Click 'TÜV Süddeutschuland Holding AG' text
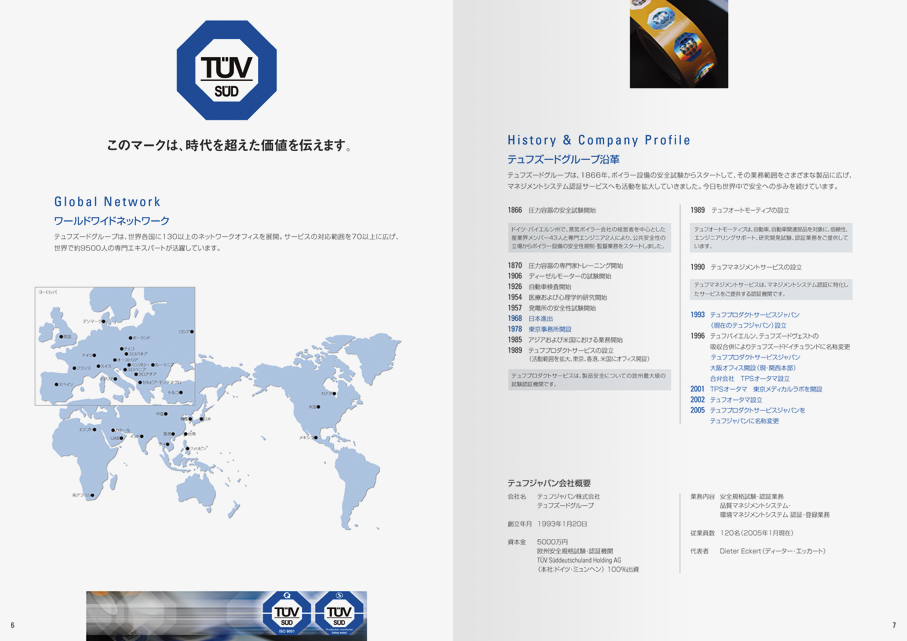The image size is (907, 641). [579, 561]
